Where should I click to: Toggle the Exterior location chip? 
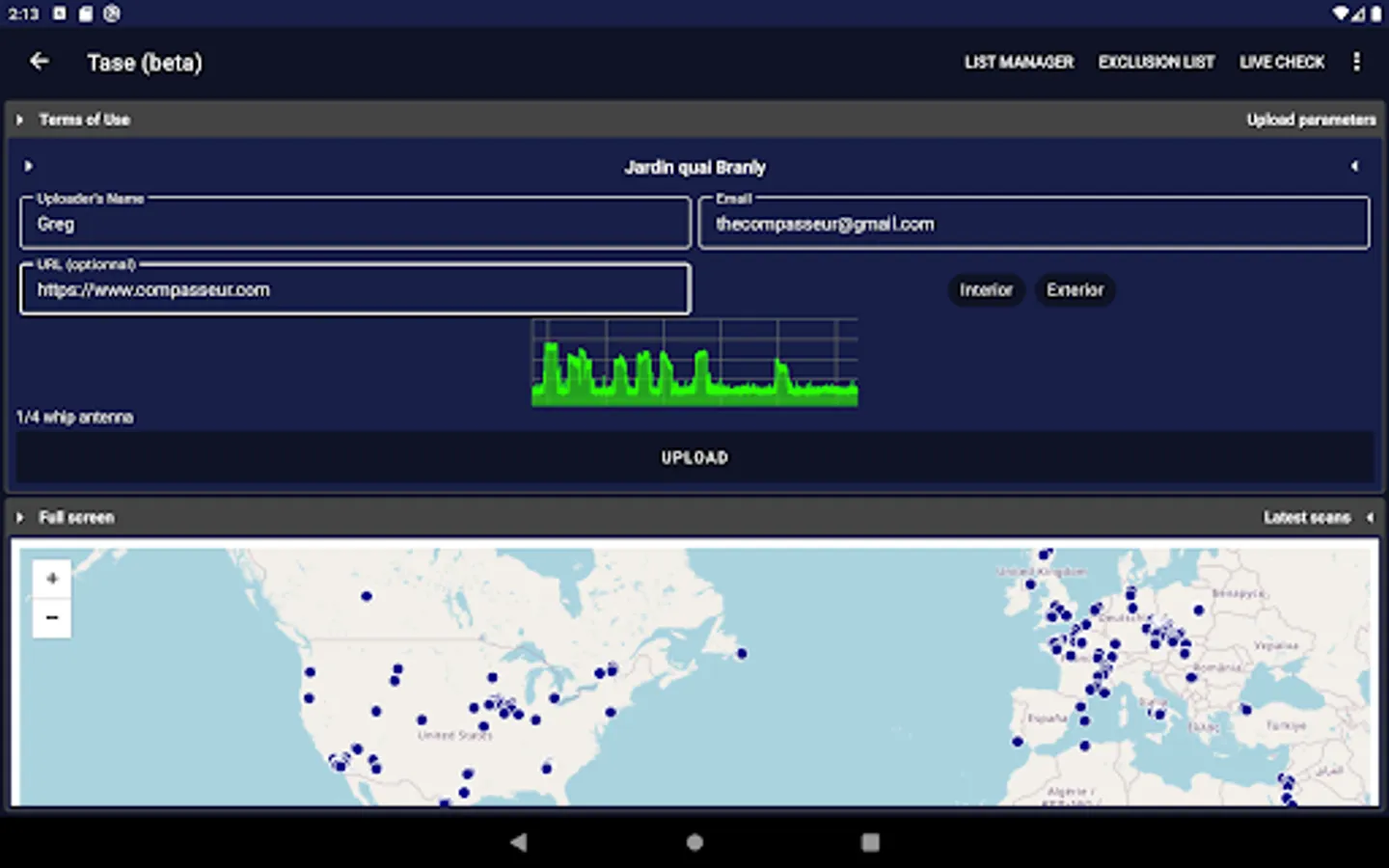click(1075, 290)
